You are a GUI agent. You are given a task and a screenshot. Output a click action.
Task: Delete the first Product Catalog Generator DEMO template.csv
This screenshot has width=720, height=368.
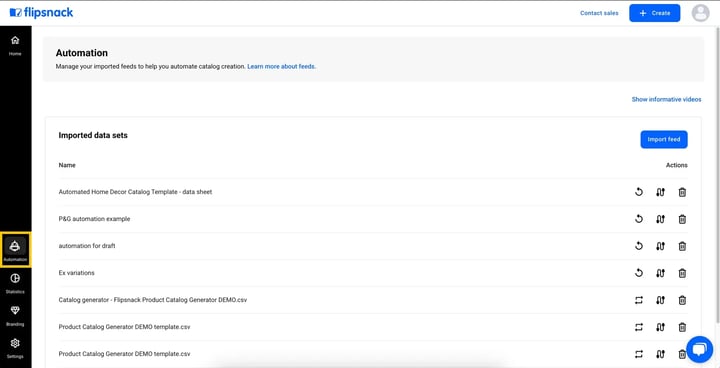[682, 327]
